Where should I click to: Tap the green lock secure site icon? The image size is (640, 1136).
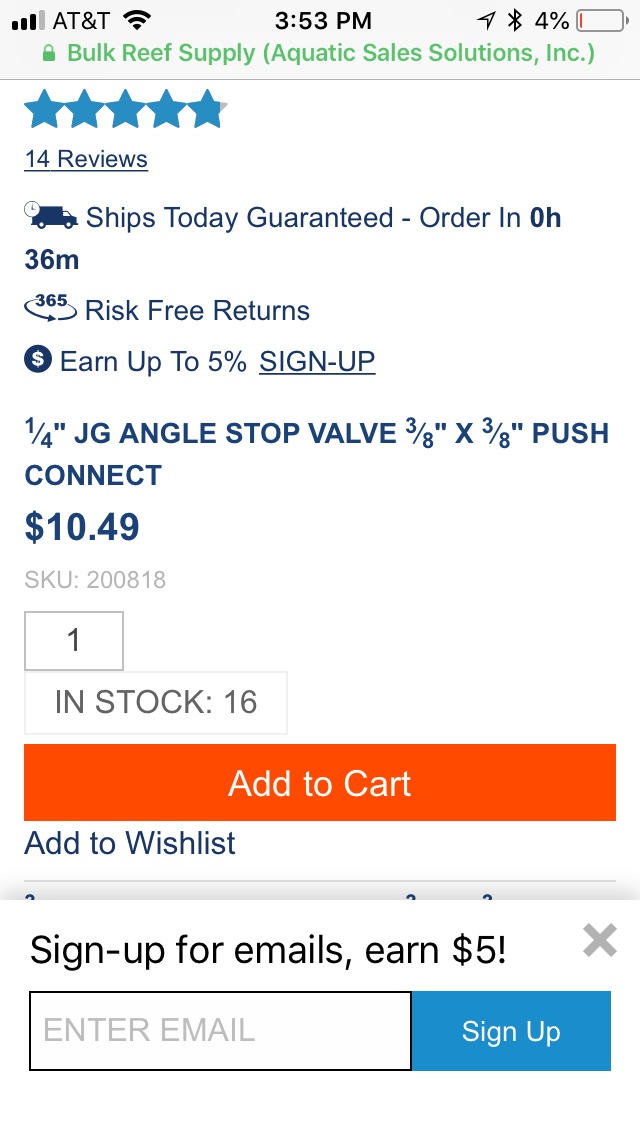[49, 54]
